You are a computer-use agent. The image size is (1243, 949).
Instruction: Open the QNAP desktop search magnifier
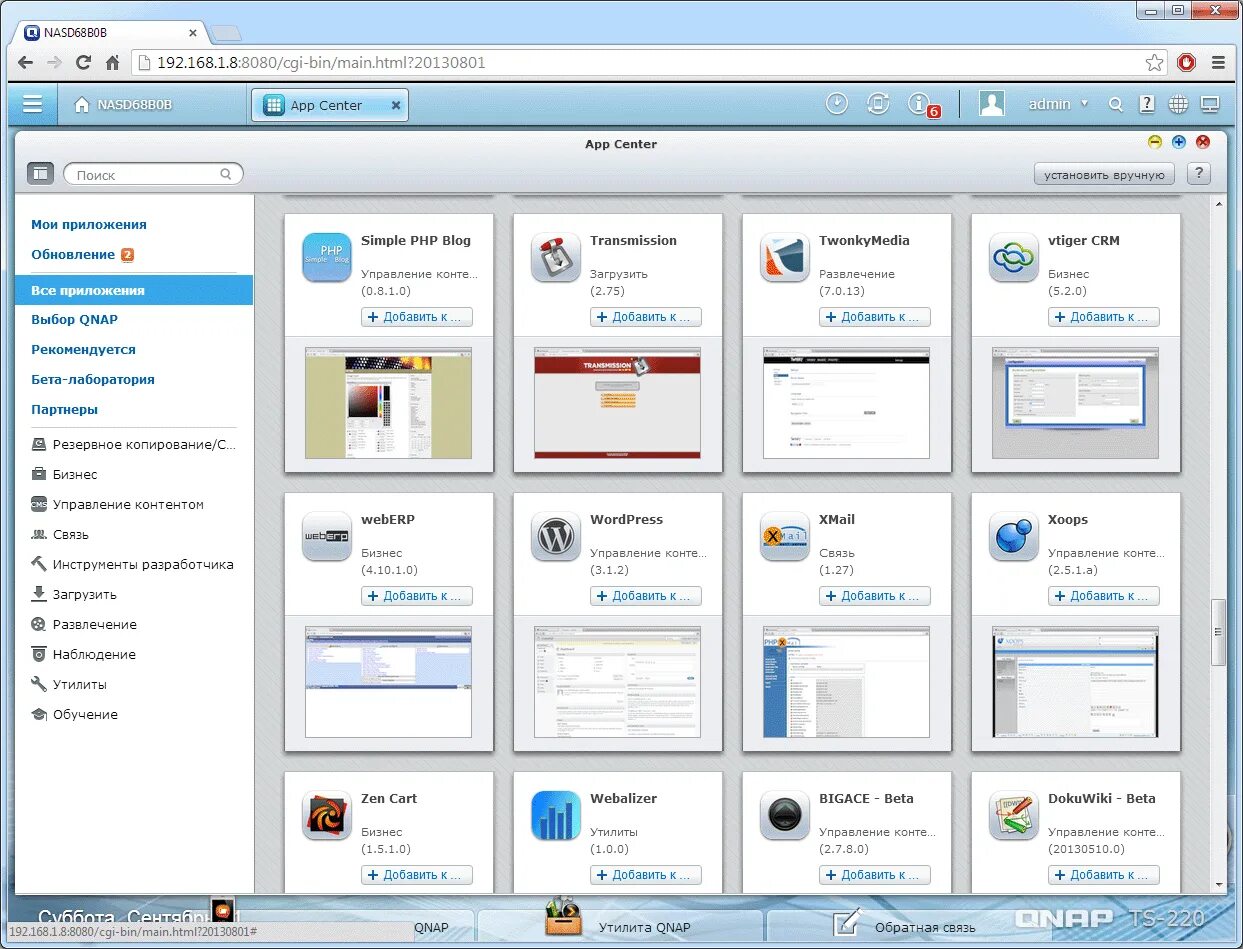pos(1116,104)
